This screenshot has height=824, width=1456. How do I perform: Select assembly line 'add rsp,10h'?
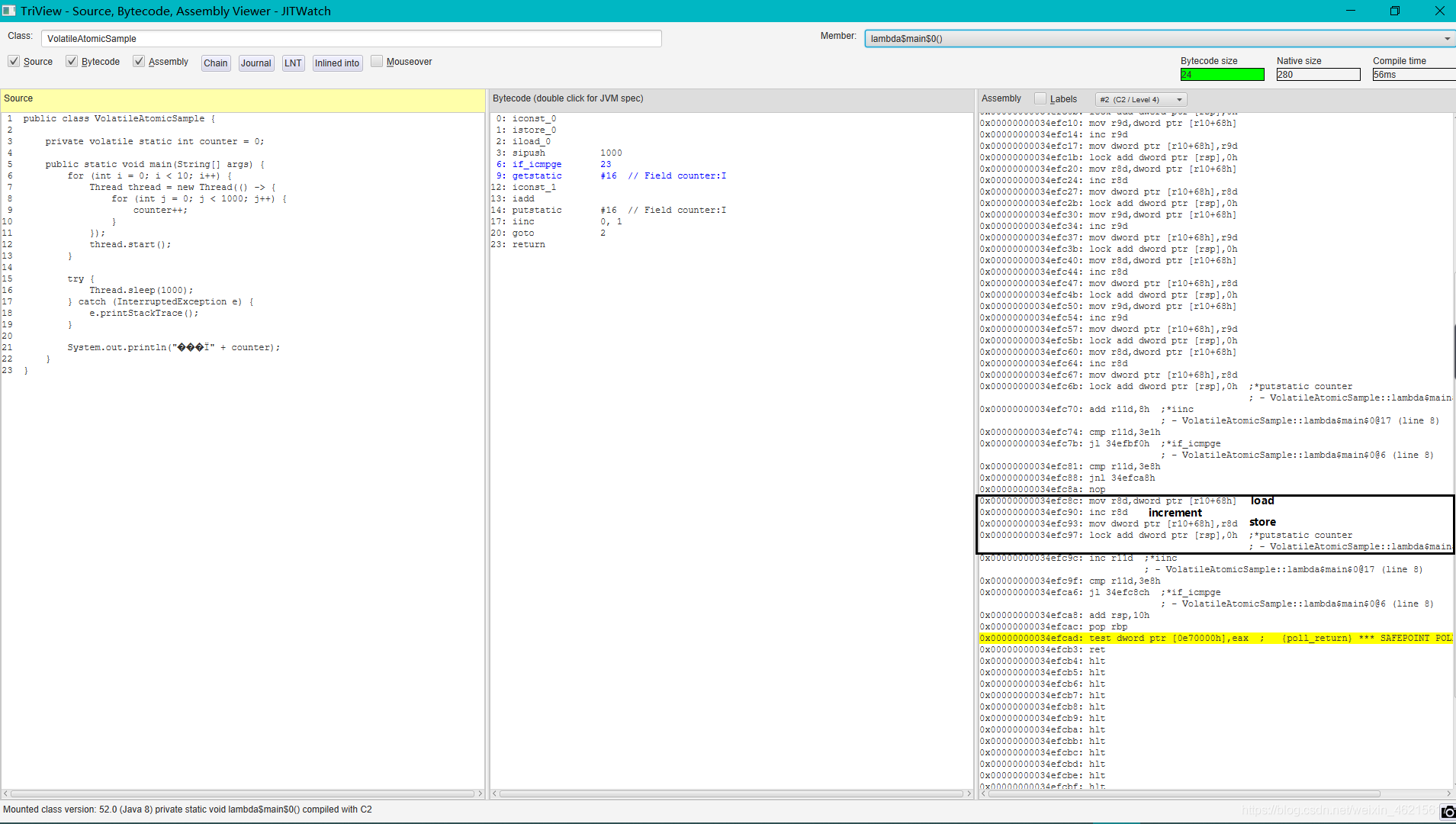pos(1065,615)
